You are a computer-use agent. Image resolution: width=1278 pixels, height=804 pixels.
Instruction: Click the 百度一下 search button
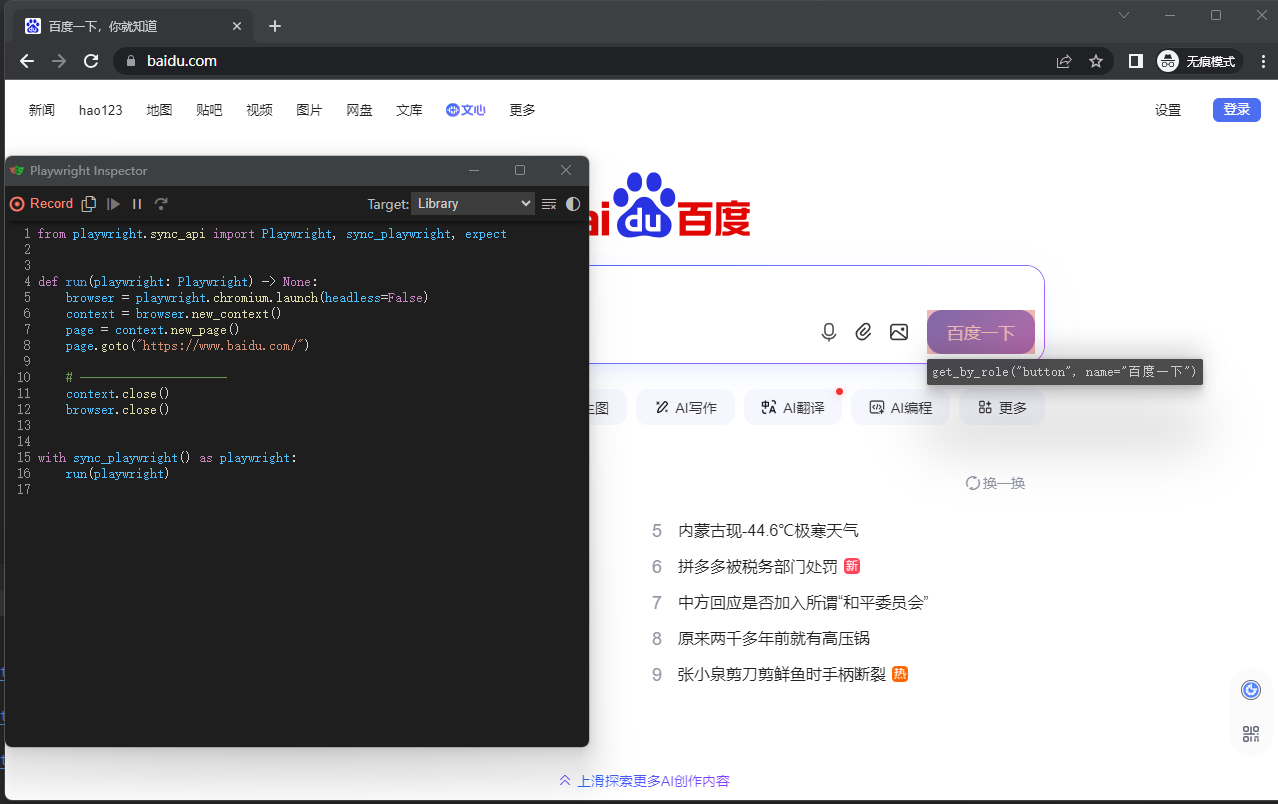[980, 331]
